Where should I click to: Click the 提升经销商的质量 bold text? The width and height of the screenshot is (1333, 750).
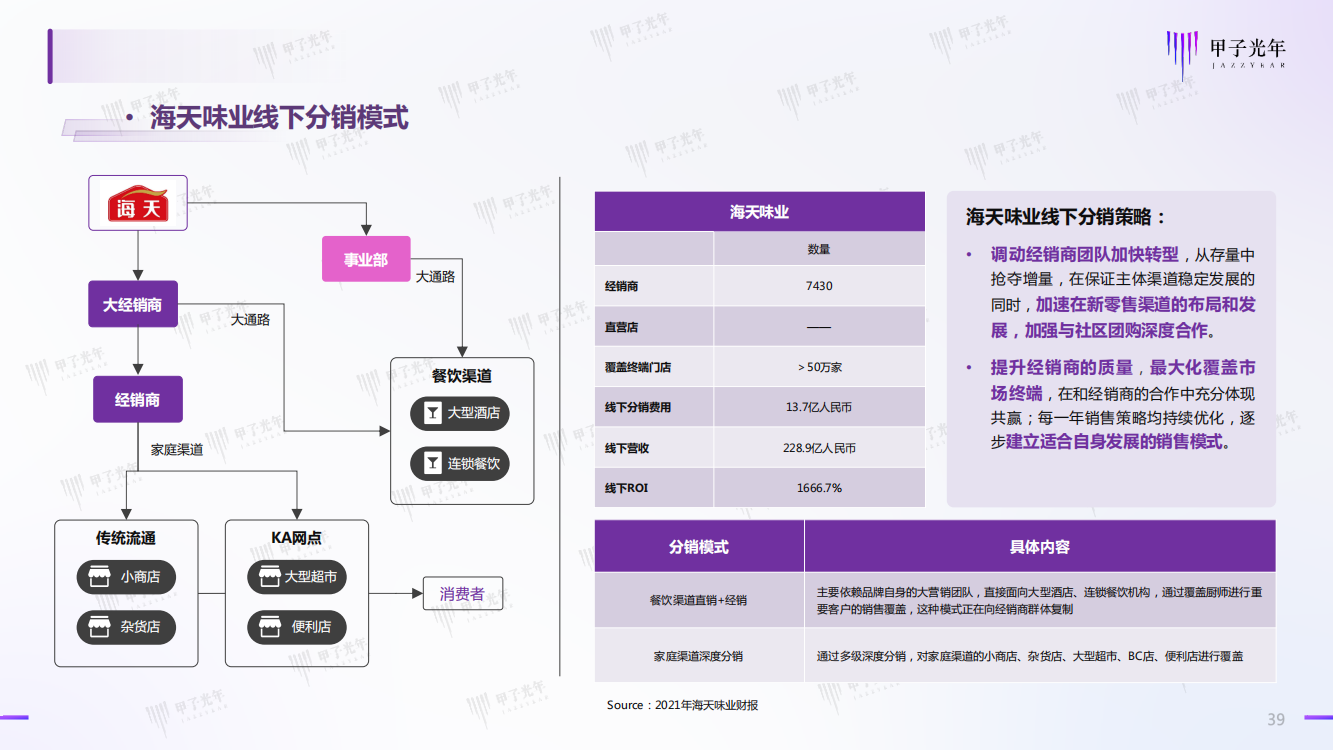coord(1061,367)
